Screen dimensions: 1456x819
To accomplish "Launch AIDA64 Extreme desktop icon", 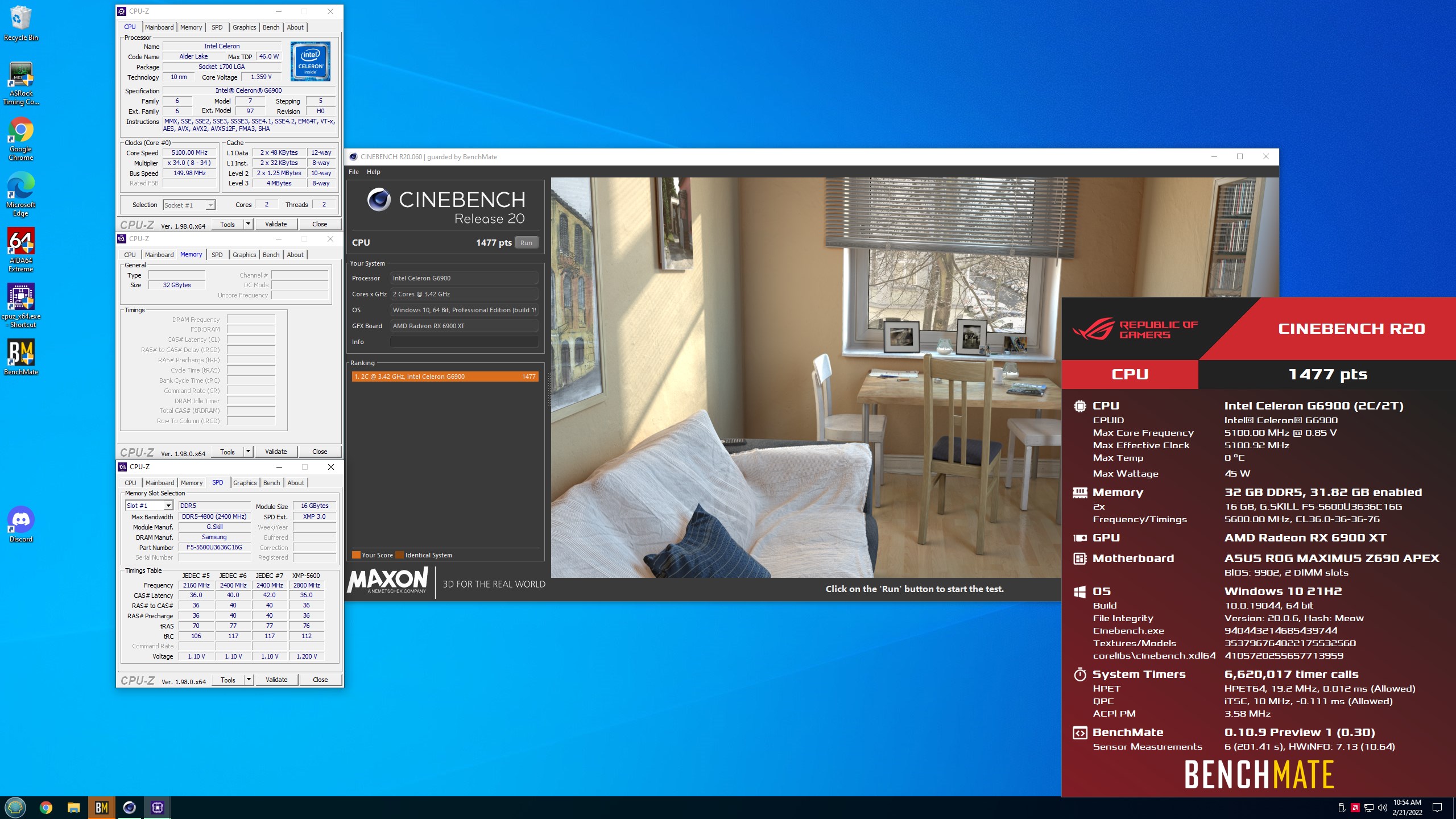I will (x=21, y=250).
